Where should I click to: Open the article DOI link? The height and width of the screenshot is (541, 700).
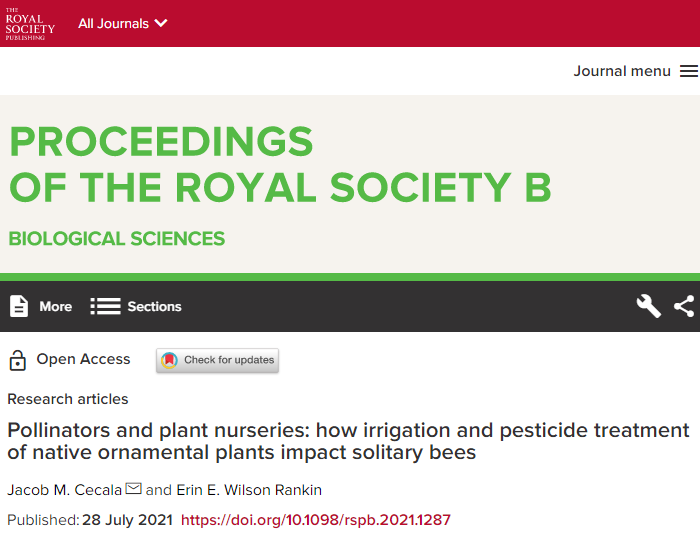click(315, 520)
